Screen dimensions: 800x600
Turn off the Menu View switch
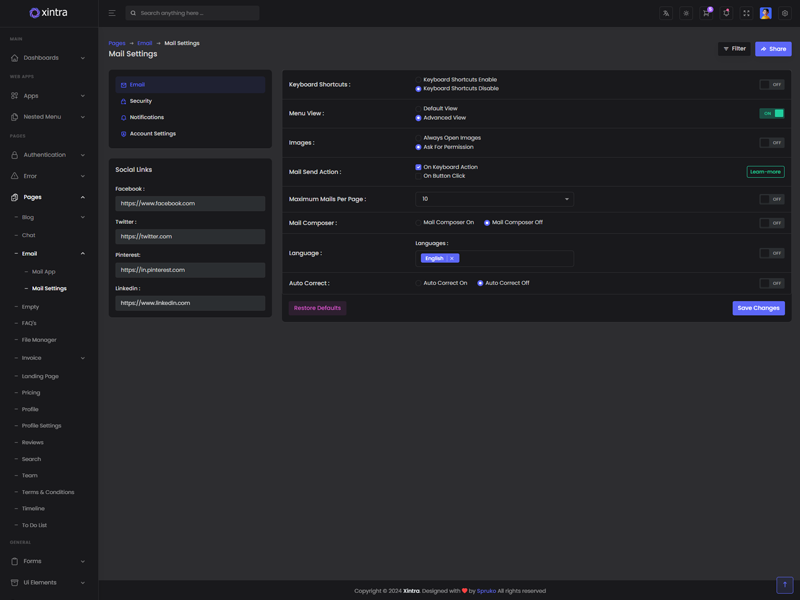pos(771,113)
